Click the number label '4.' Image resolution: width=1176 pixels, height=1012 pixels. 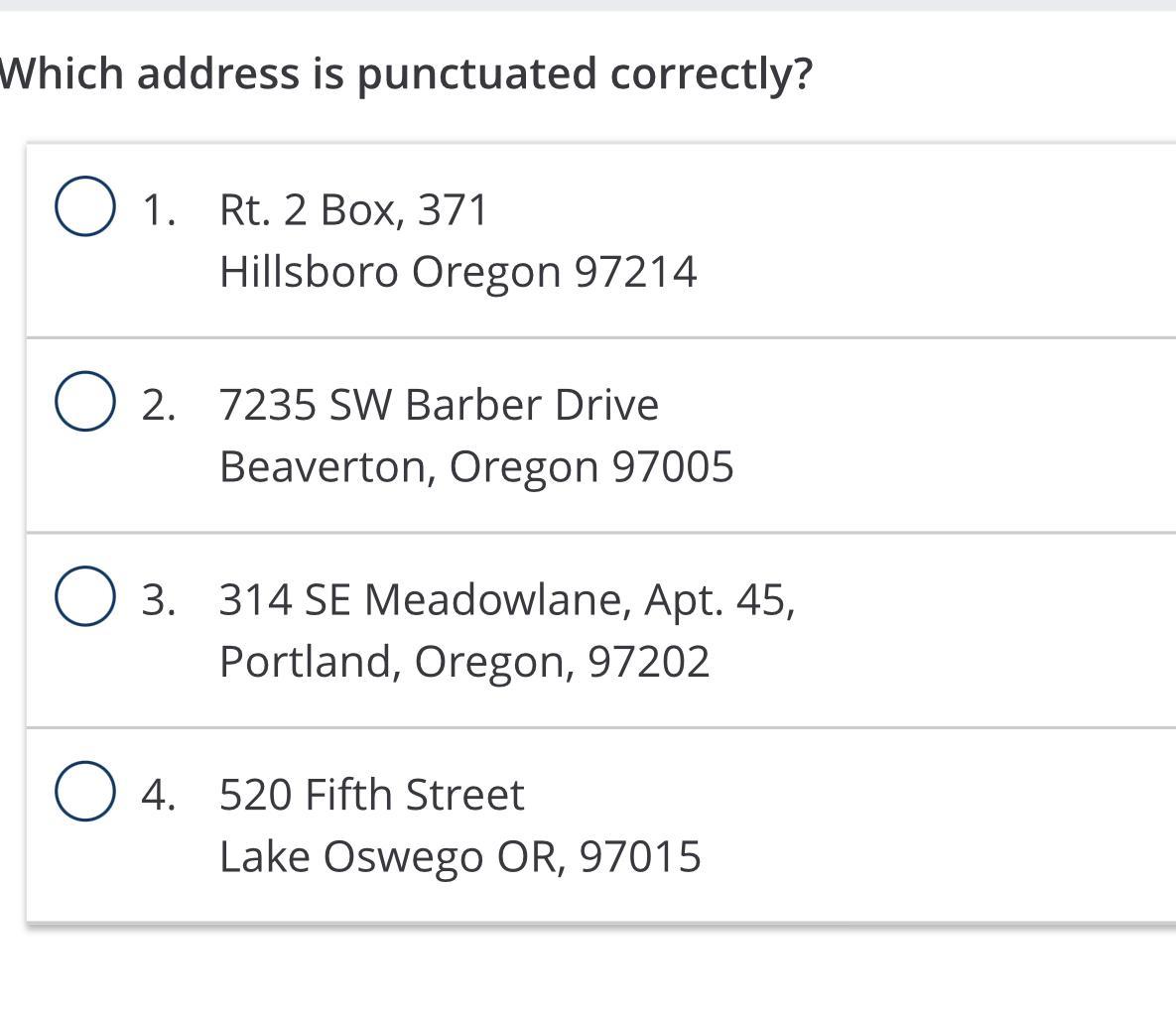pyautogui.click(x=159, y=795)
